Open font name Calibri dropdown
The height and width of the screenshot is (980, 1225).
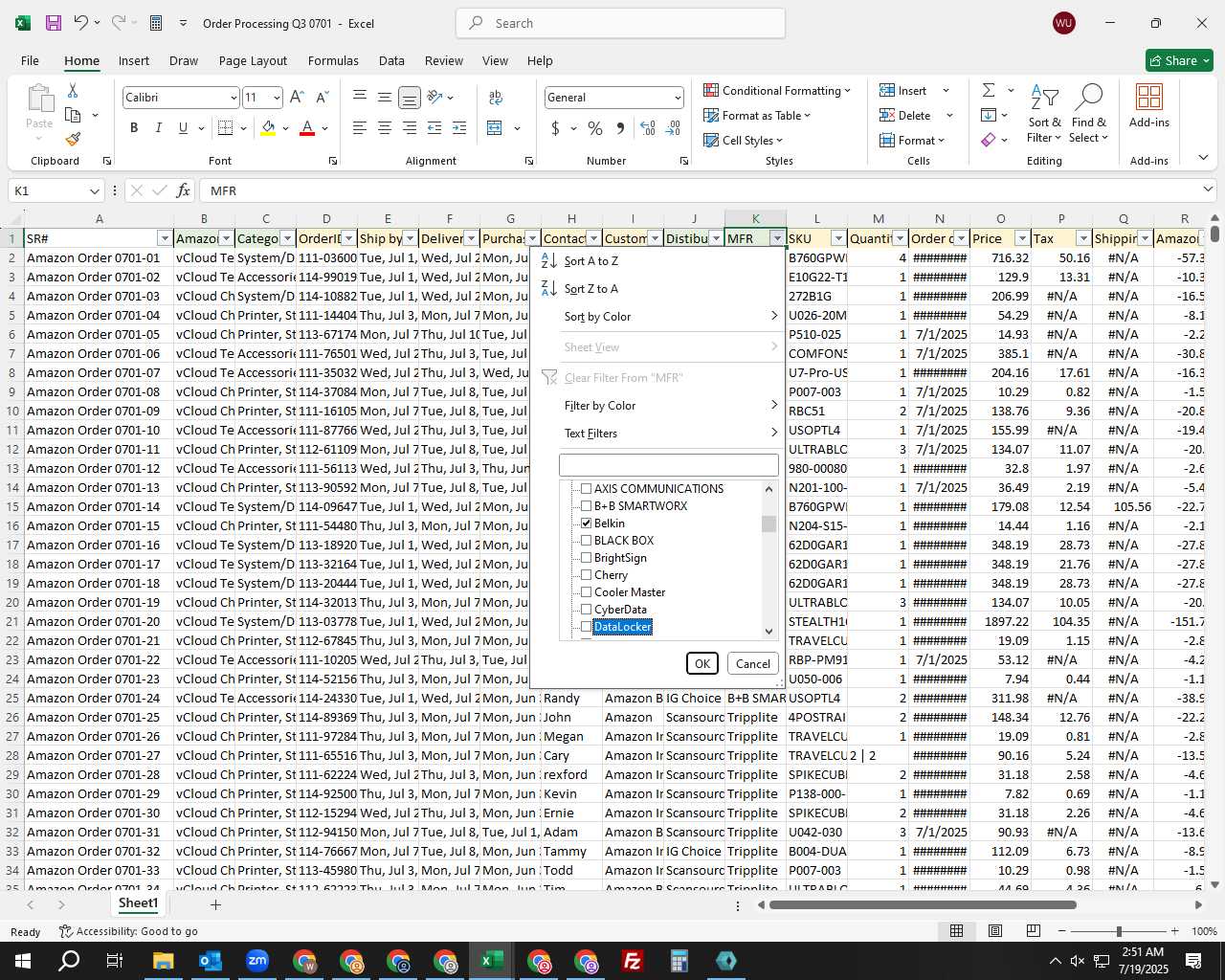233,98
